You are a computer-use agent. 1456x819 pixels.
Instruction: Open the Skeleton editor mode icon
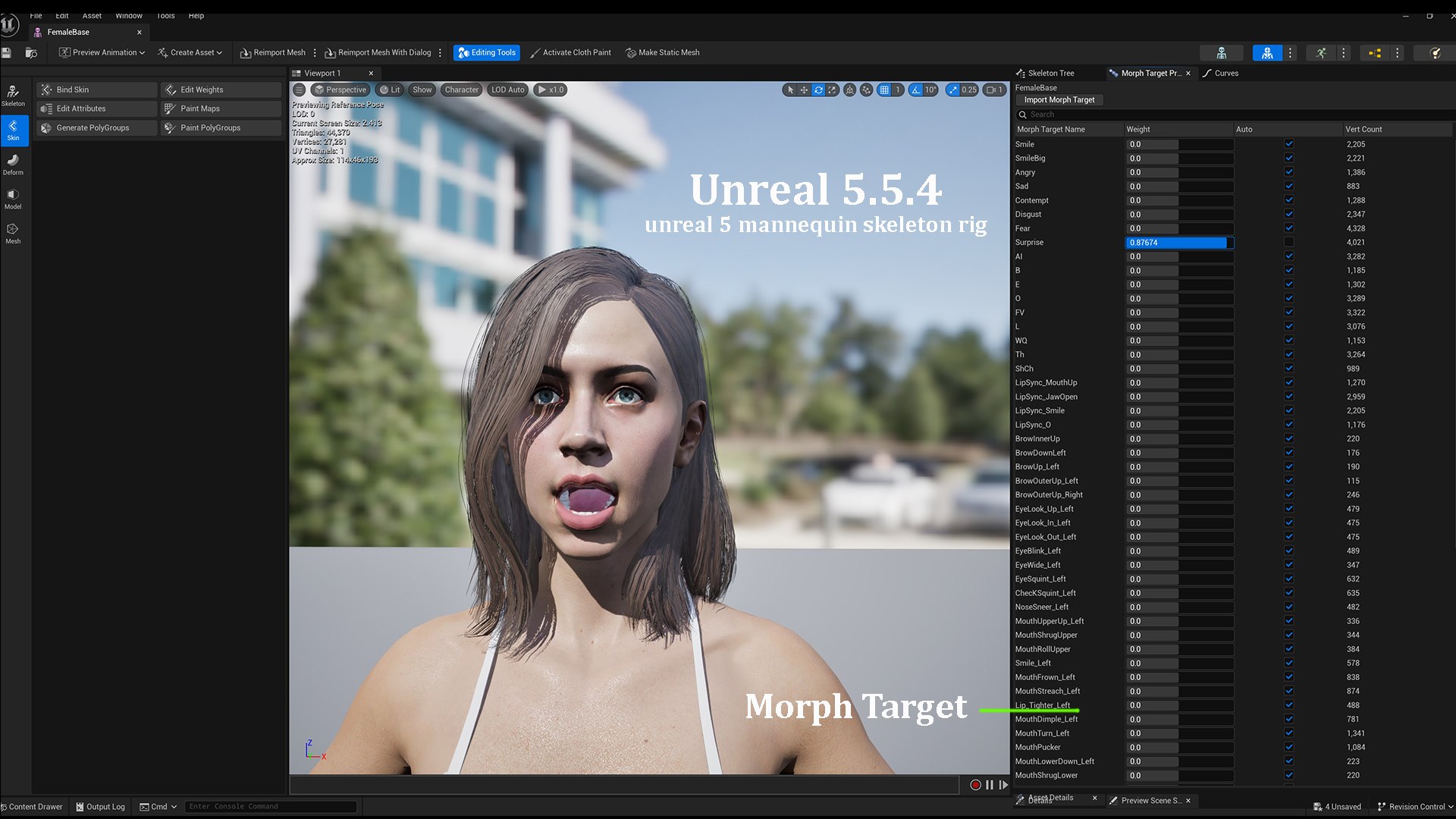1221,53
